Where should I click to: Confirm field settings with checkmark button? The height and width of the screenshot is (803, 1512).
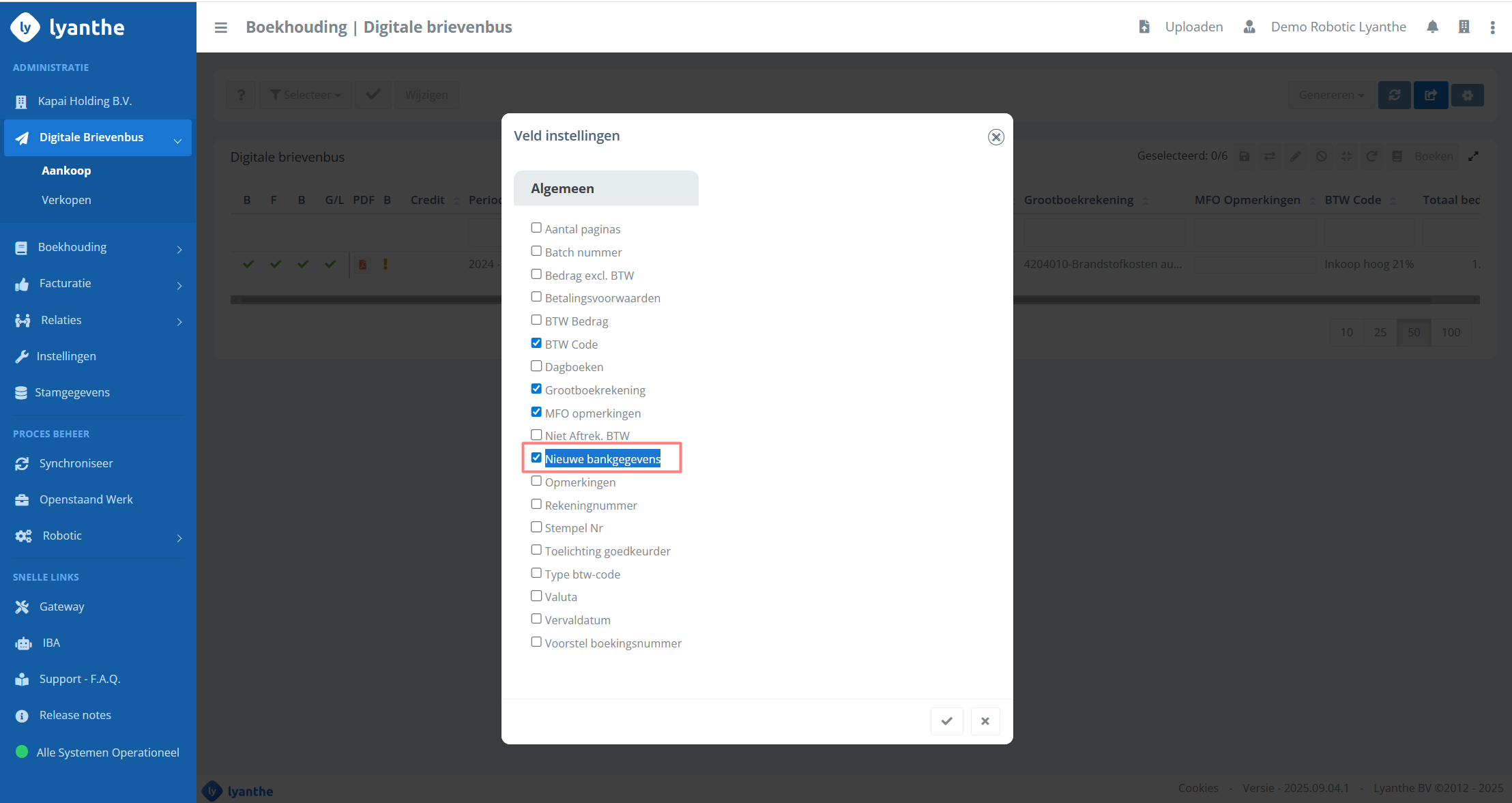[x=946, y=721]
